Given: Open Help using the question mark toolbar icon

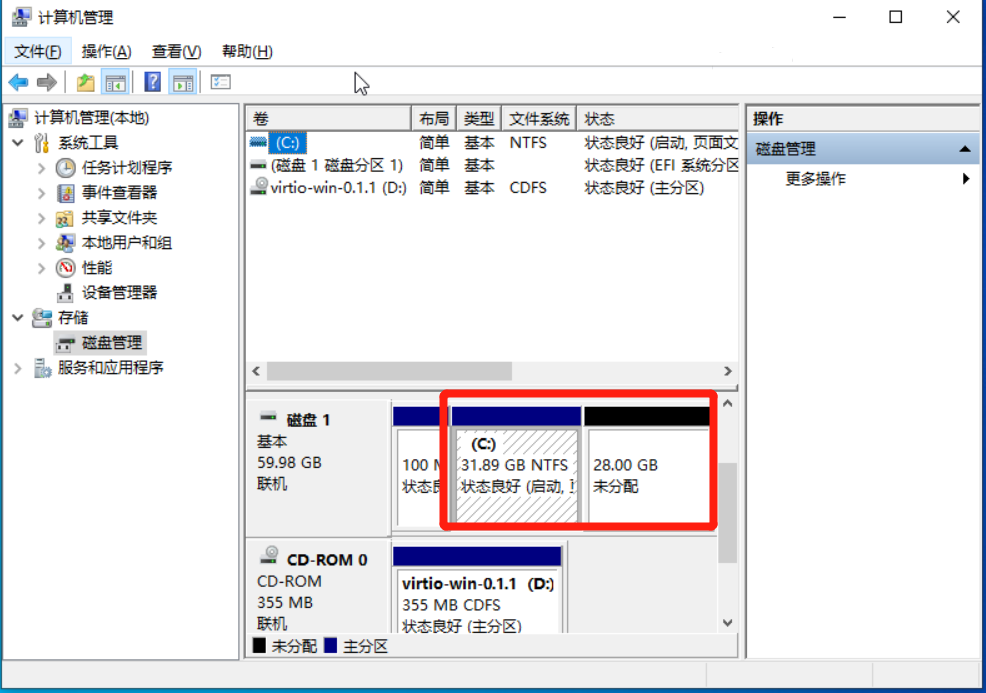Looking at the screenshot, I should pos(152,81).
